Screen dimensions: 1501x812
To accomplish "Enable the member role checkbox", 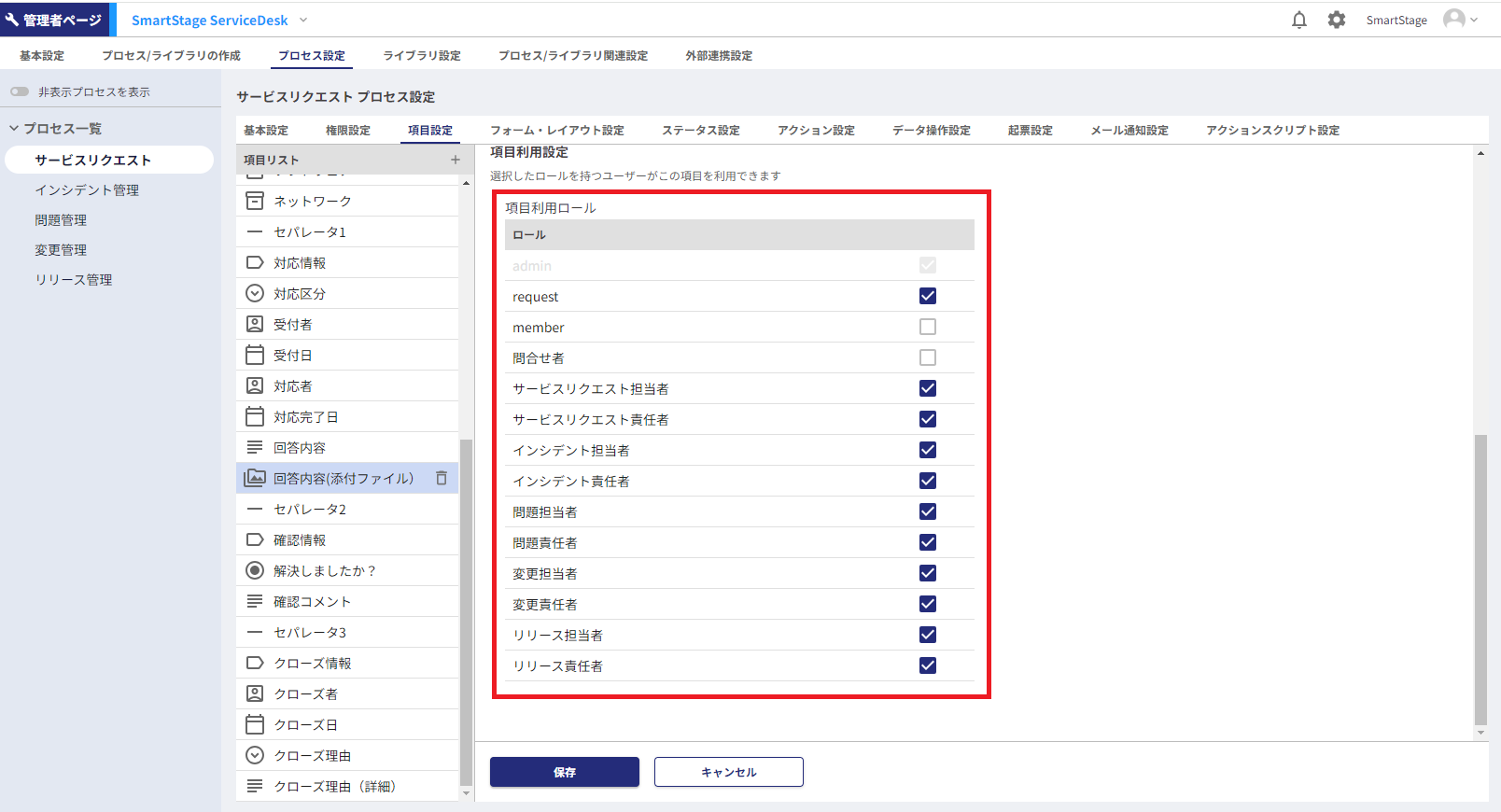I will coord(927,327).
